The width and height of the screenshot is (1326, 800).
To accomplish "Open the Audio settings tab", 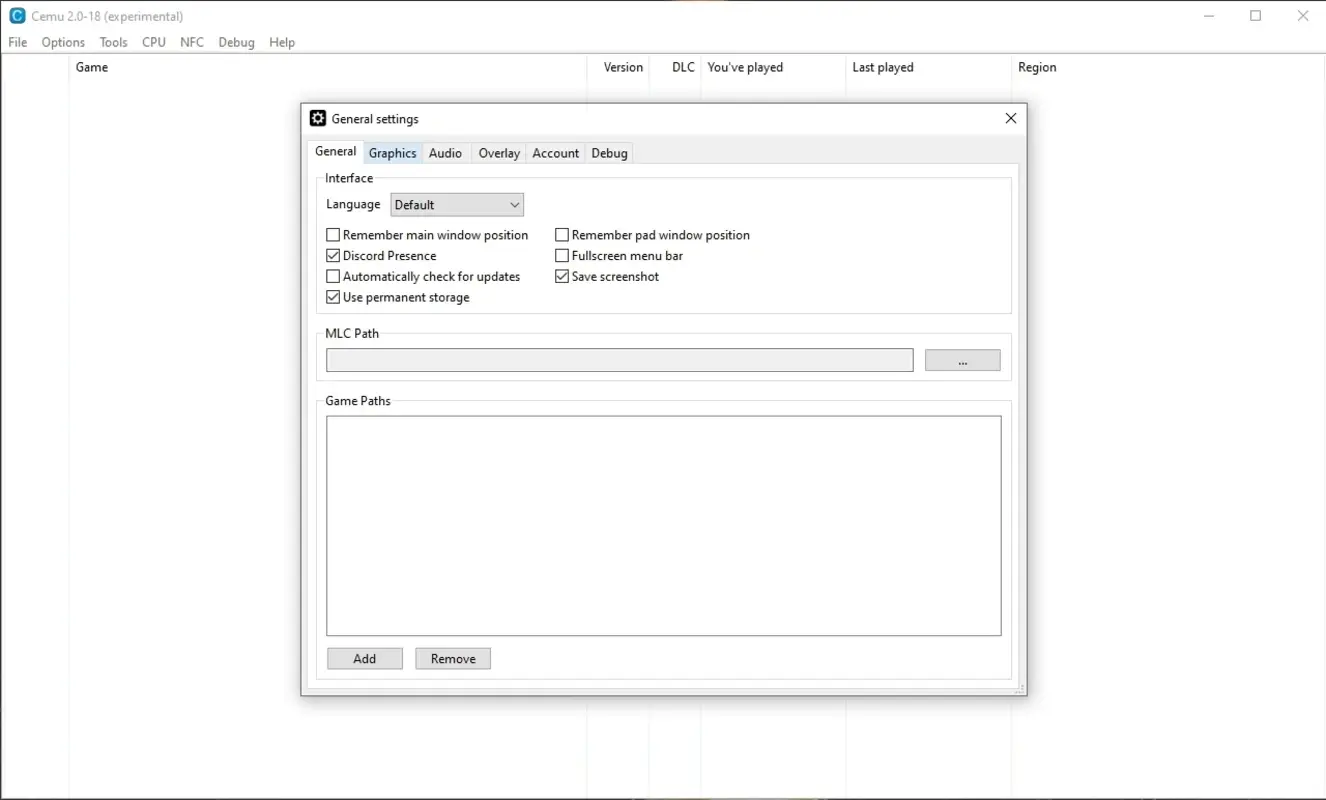I will click(x=445, y=152).
